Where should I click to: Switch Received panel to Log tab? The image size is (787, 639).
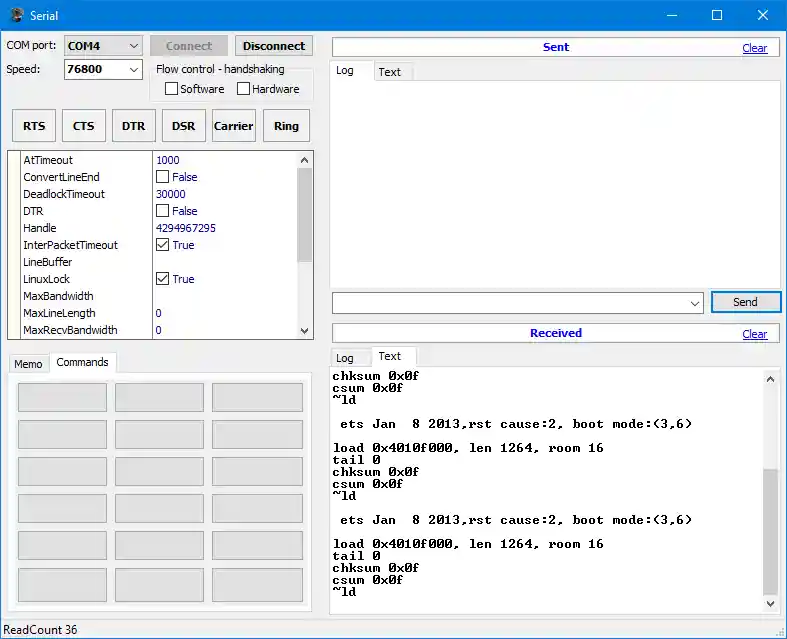tap(345, 358)
